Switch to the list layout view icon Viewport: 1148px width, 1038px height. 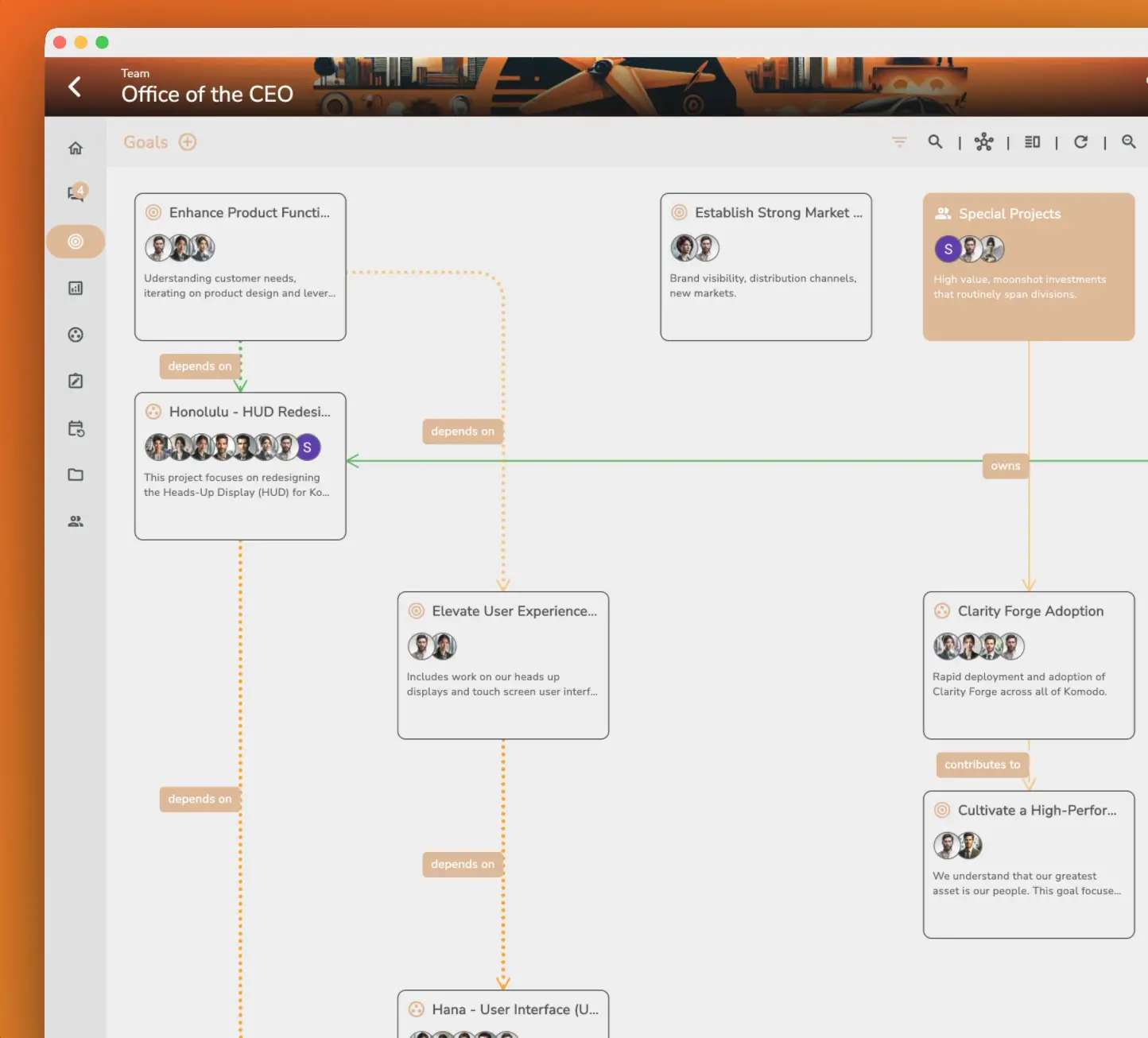point(1032,141)
